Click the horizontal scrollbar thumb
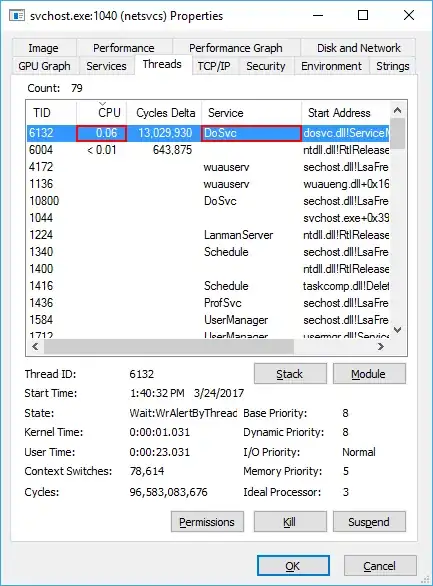 click(x=169, y=346)
